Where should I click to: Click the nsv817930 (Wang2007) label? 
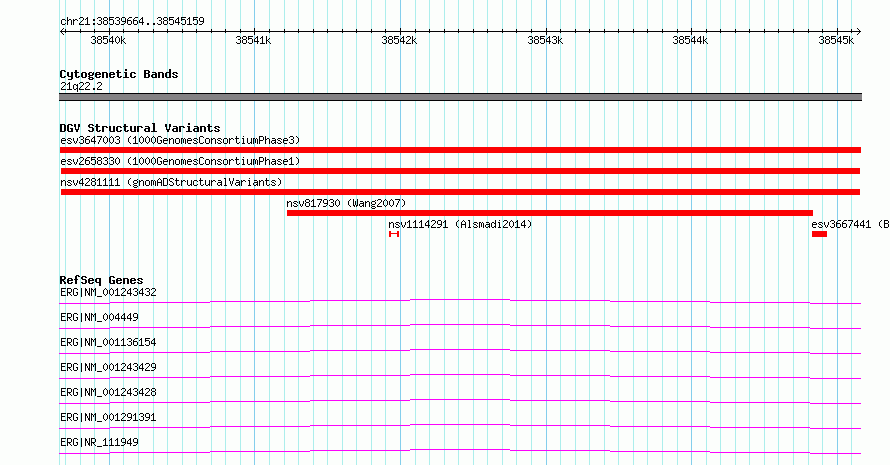pos(346,203)
